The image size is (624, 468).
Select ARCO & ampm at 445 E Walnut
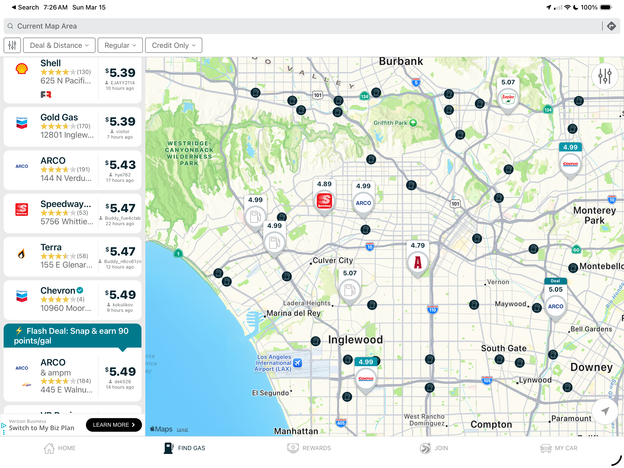[72, 375]
